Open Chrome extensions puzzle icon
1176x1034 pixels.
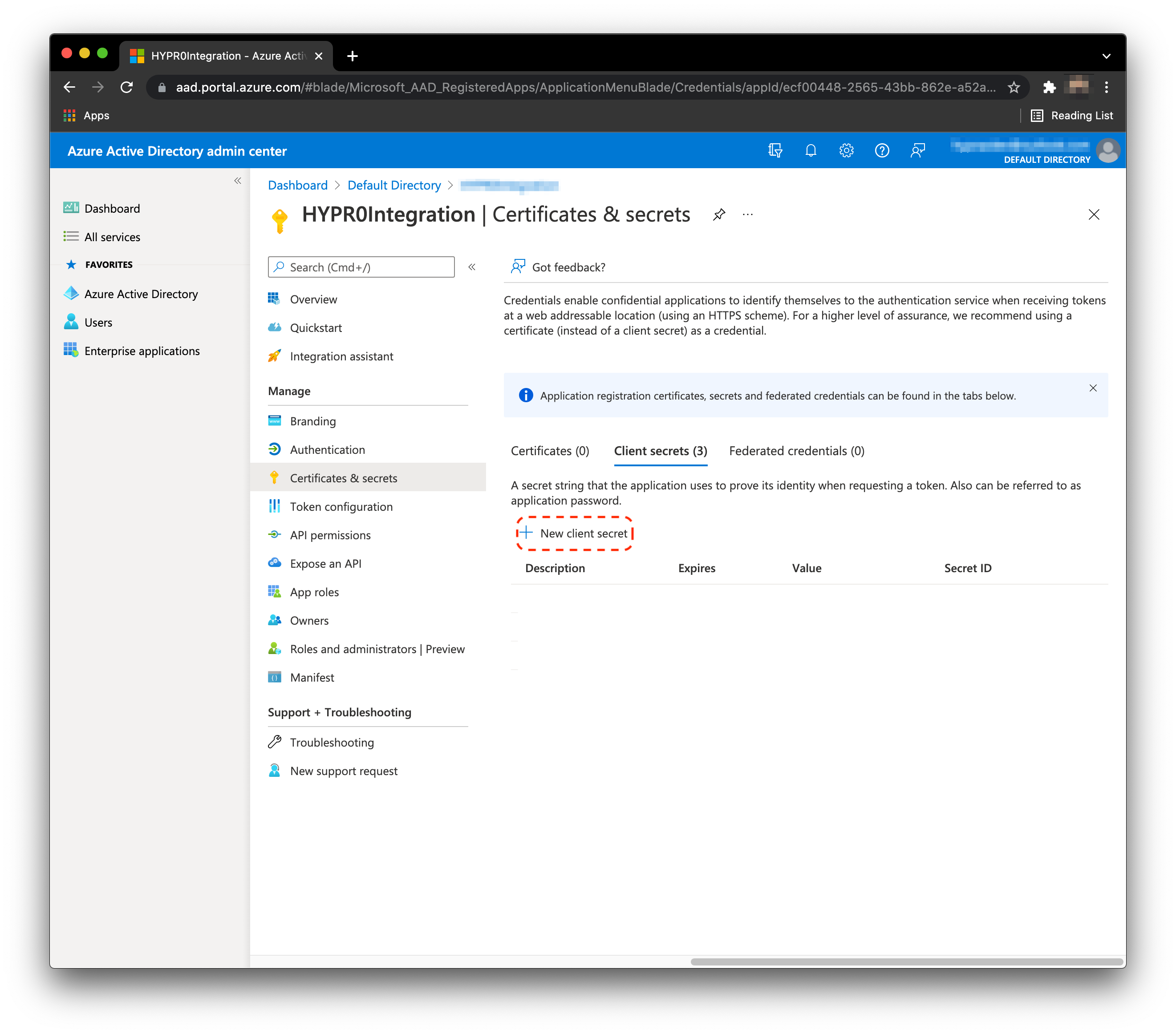point(1050,87)
